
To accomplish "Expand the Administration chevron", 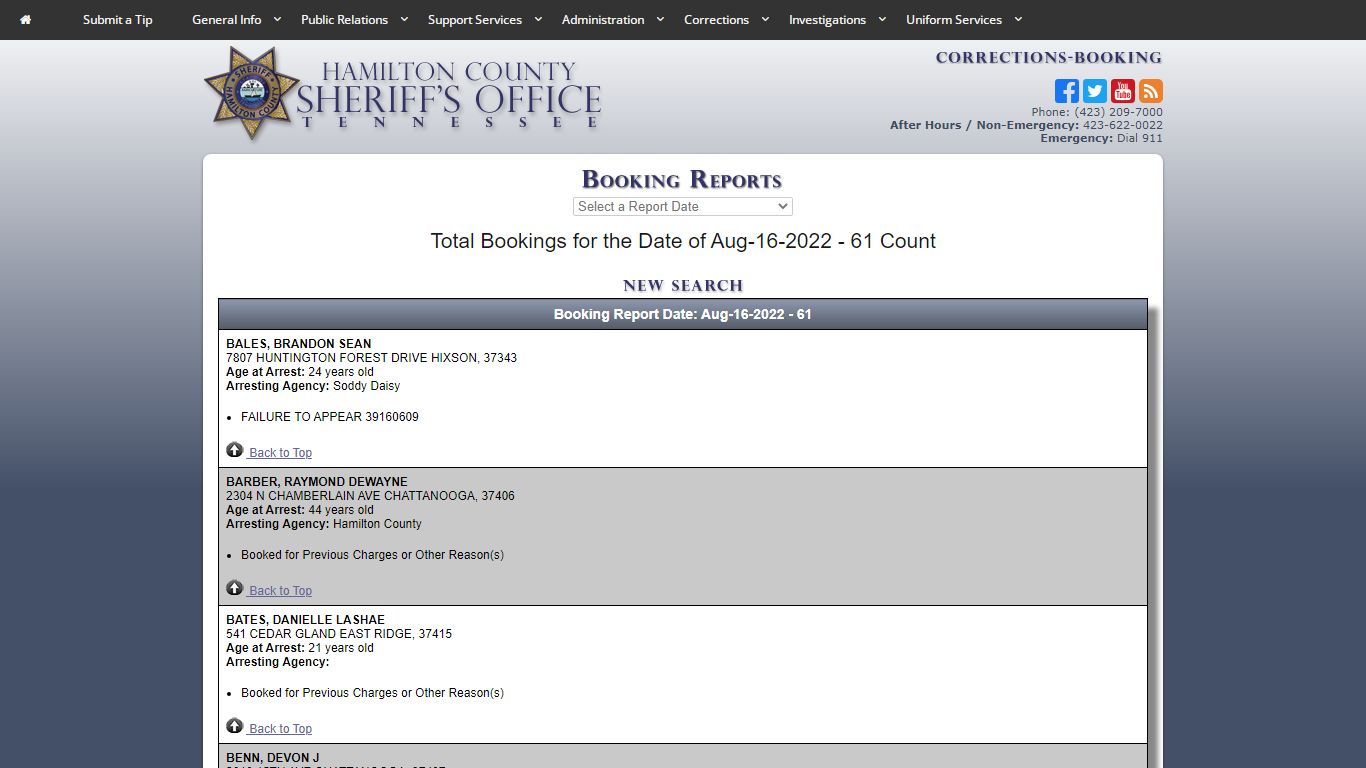I will click(661, 20).
